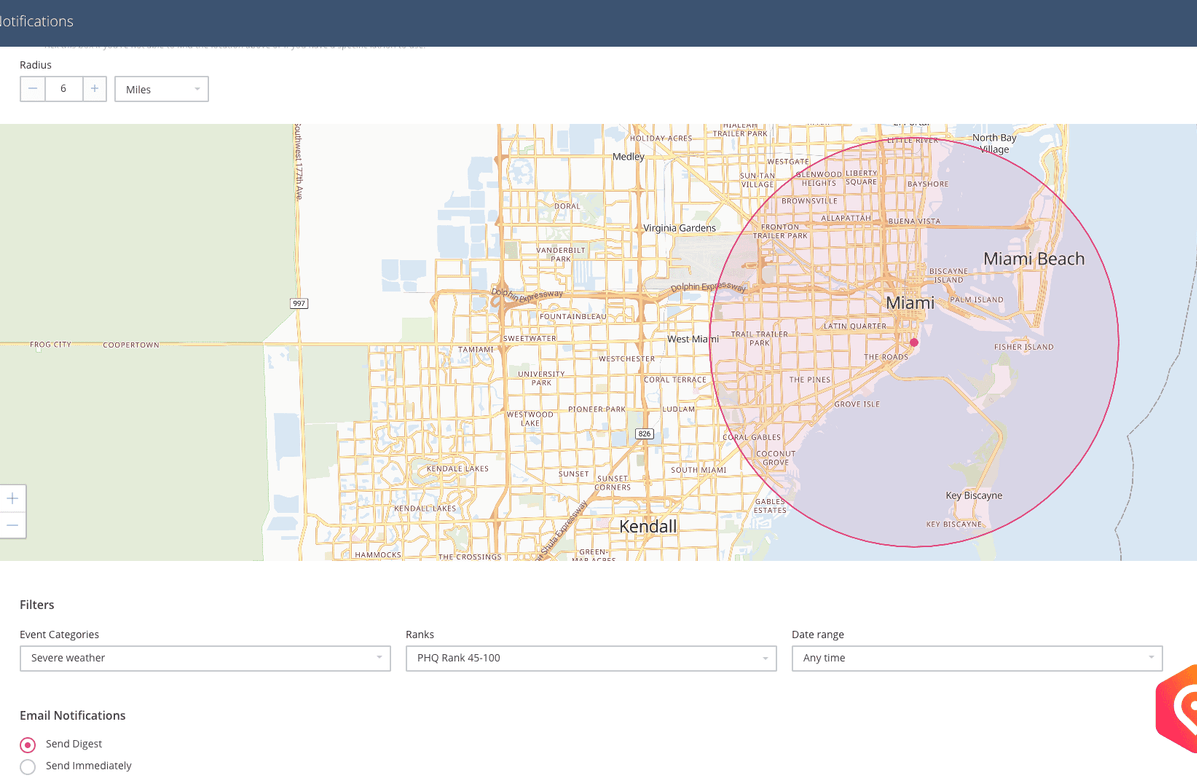Click the 997 route shield on map
Image resolution: width=1197 pixels, height=781 pixels.
[x=299, y=303]
